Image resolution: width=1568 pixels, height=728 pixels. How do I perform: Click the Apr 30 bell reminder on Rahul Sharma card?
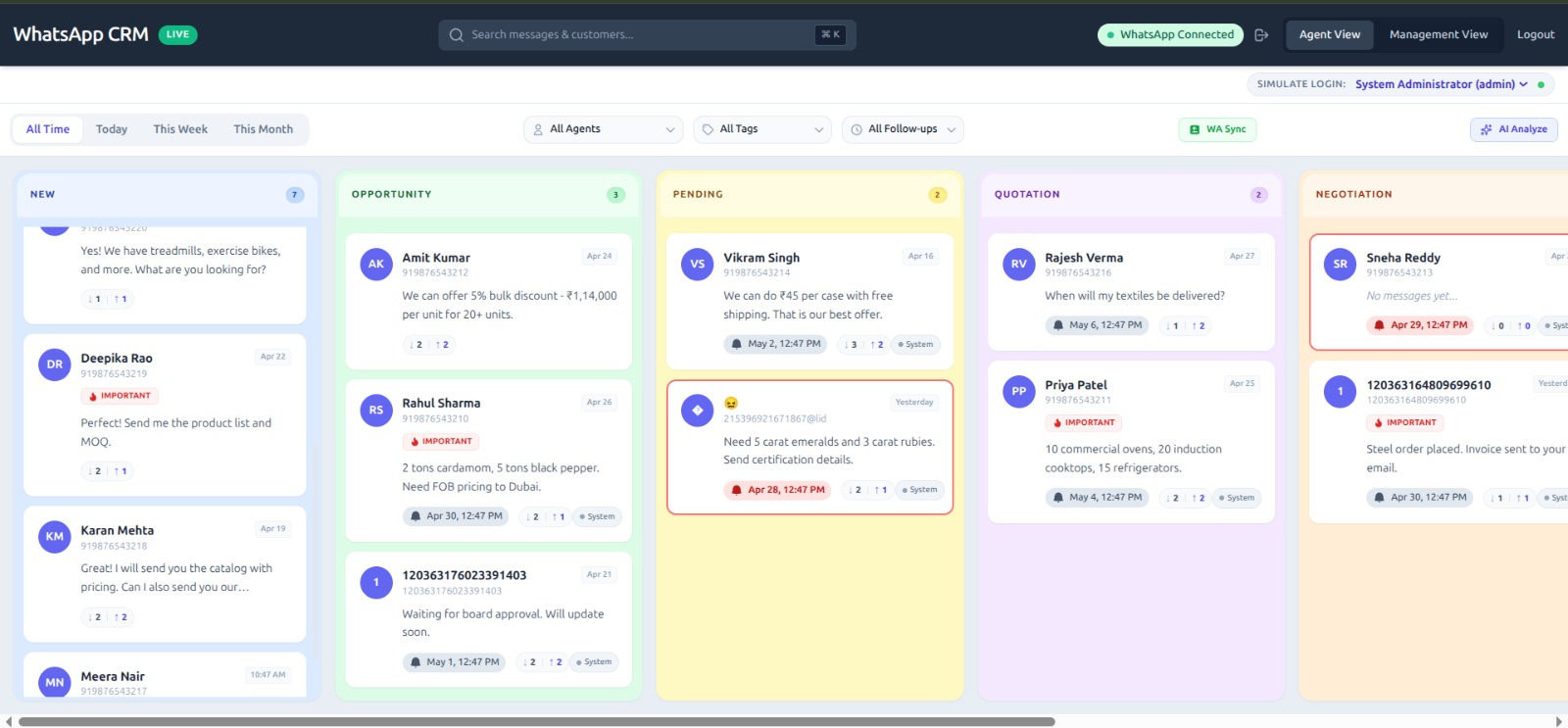click(x=455, y=516)
